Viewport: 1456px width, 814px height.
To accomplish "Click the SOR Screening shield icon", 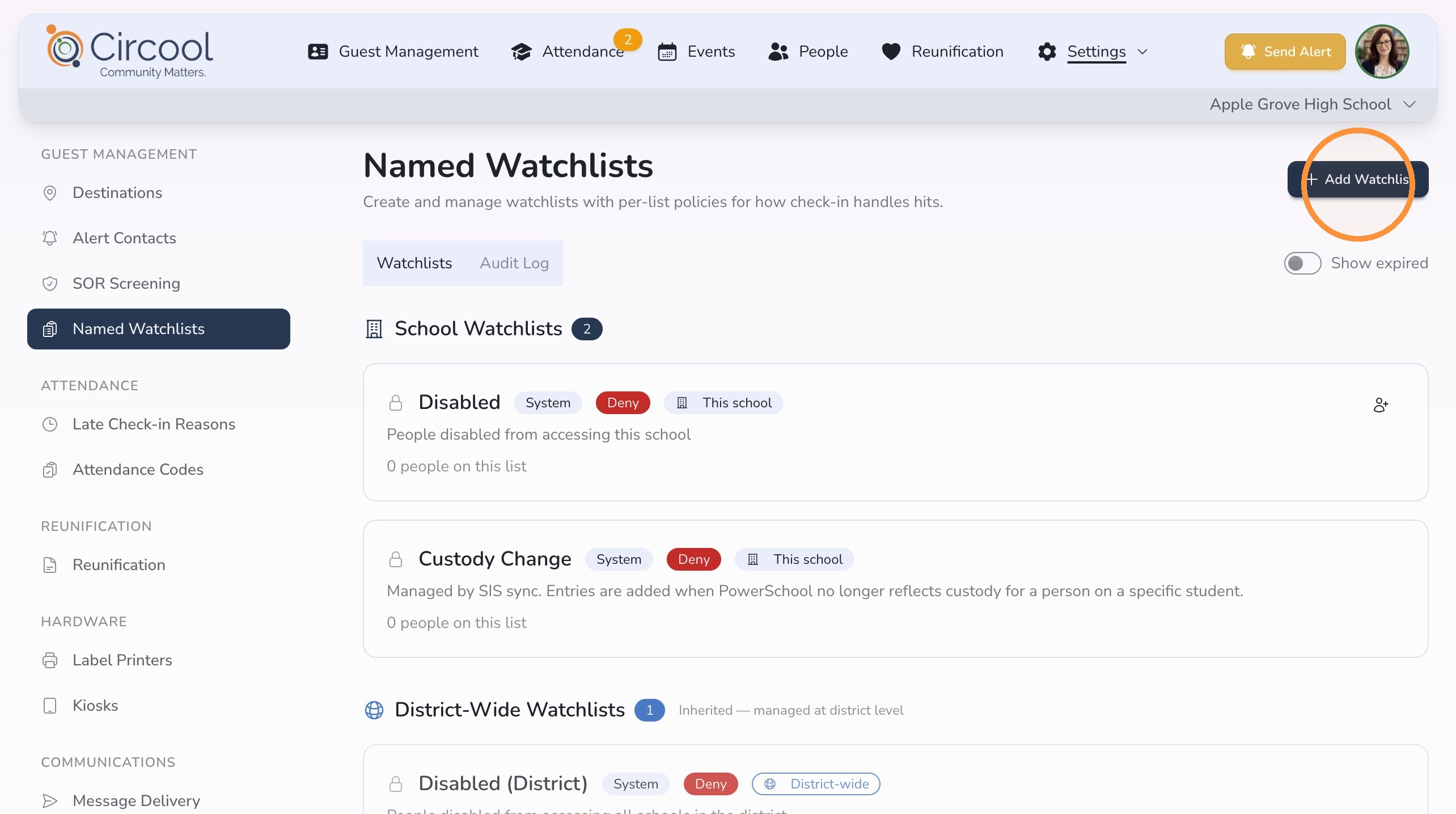I will click(x=50, y=284).
